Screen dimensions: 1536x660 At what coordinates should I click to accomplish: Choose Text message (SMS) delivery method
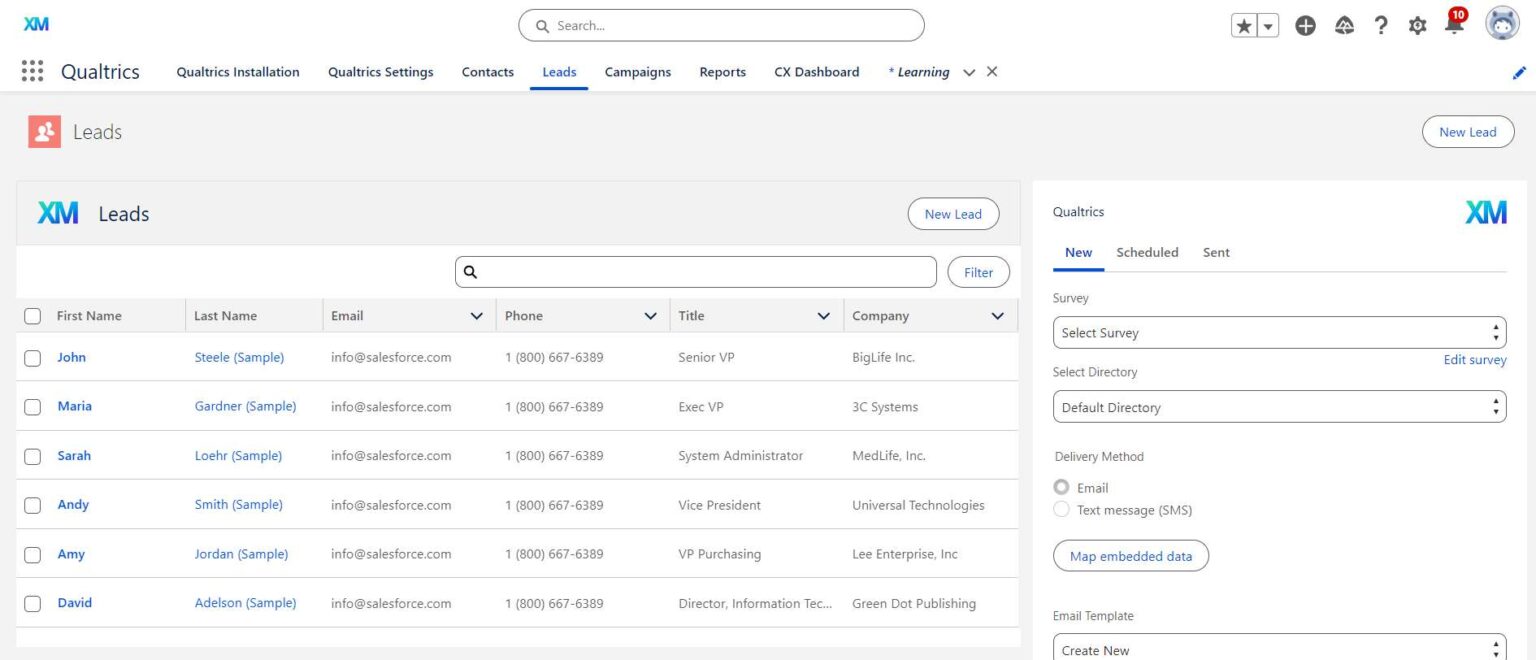tap(1061, 509)
